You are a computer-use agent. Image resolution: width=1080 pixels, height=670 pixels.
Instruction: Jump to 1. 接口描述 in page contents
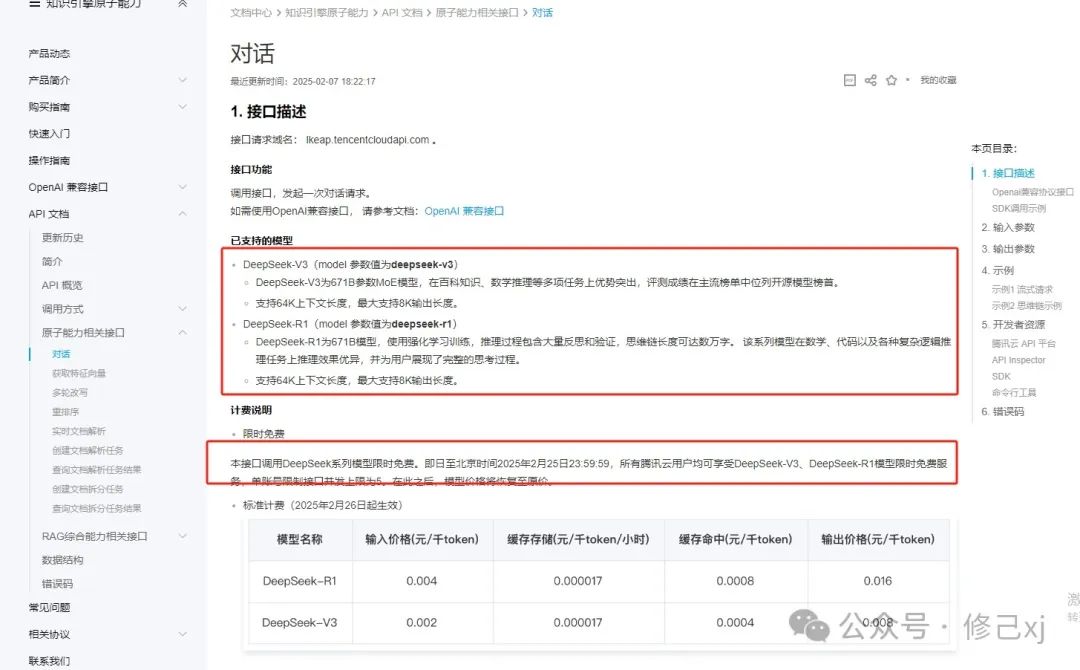pyautogui.click(x=1008, y=173)
